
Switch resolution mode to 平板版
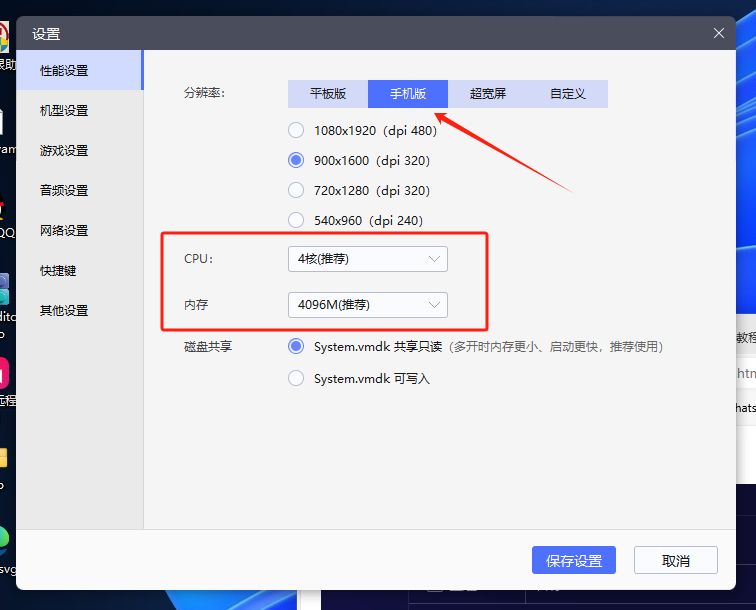pyautogui.click(x=328, y=94)
